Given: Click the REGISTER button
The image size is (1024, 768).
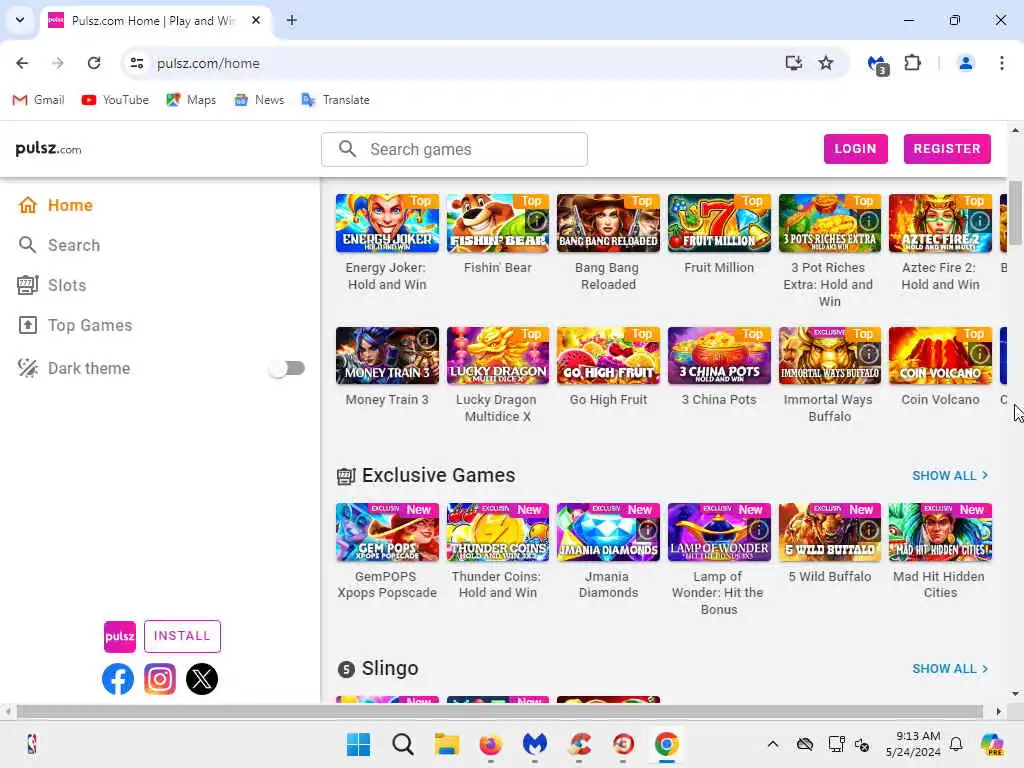Looking at the screenshot, I should pos(947,149).
